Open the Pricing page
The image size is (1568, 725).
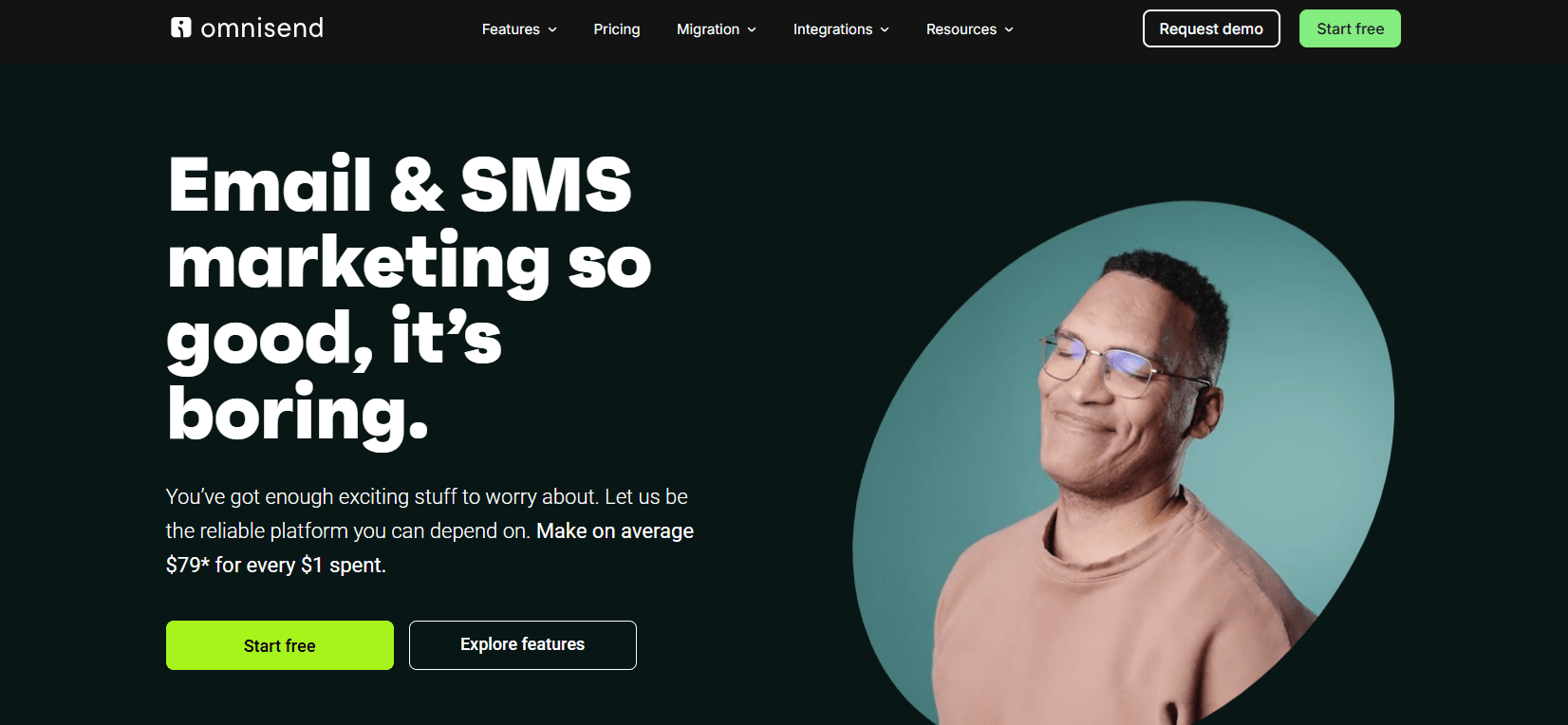[617, 29]
